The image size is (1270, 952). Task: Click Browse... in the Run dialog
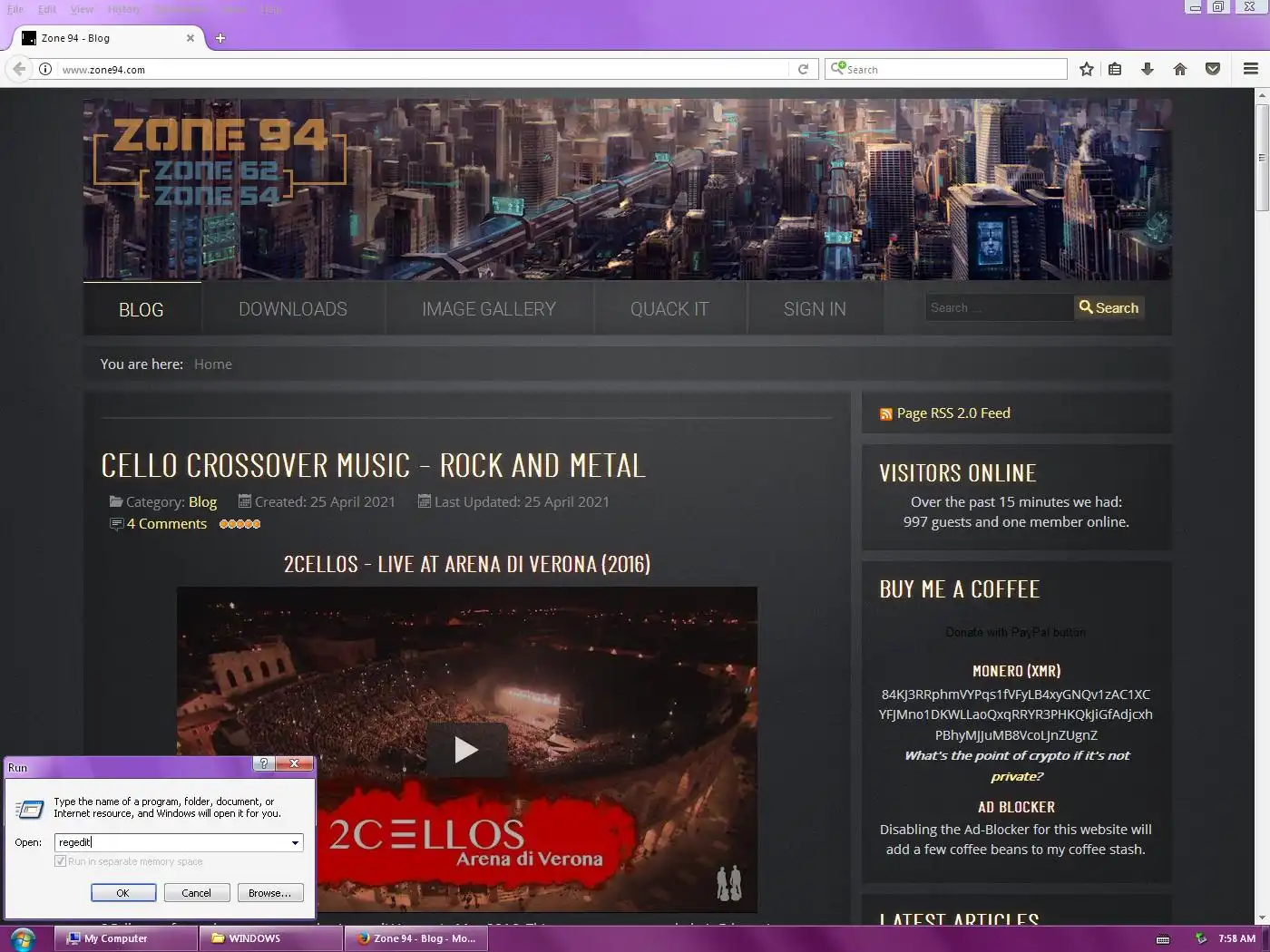(x=270, y=893)
